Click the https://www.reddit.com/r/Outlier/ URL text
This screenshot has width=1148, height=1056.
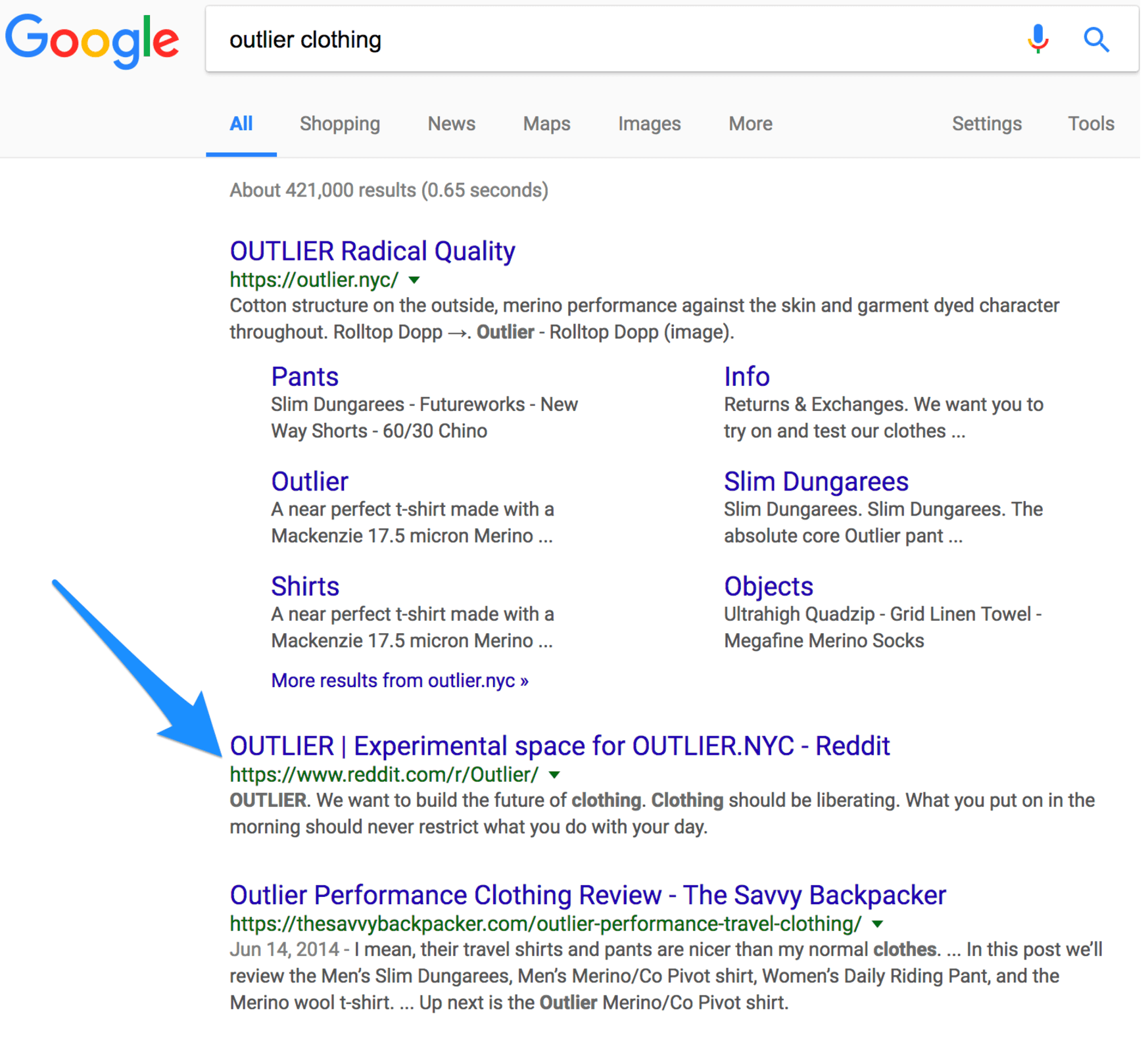pos(385,775)
